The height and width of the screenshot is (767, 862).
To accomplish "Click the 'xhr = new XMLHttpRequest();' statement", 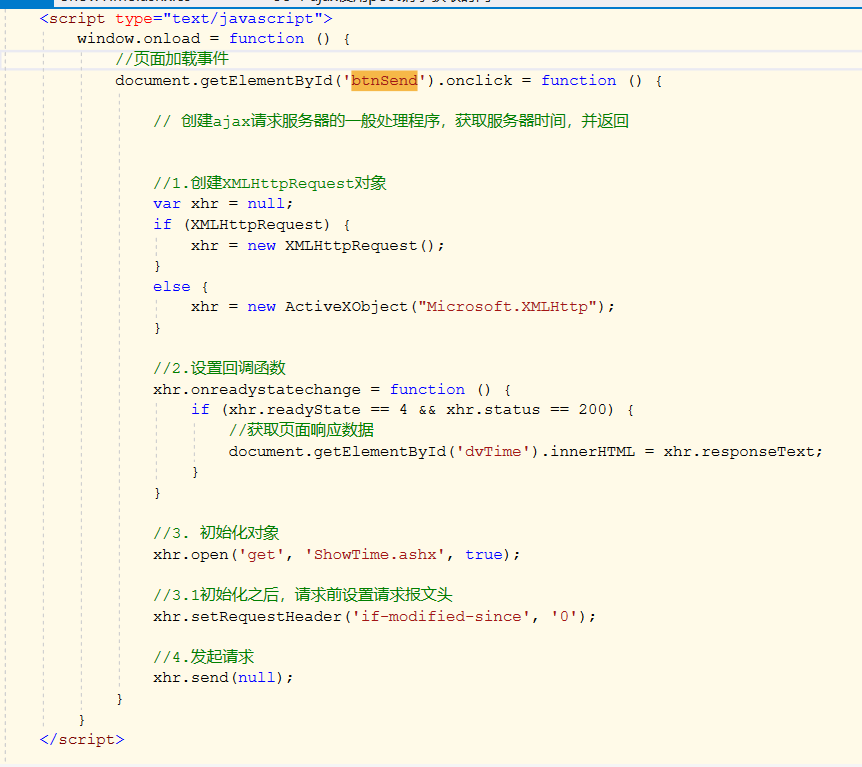I will tap(317, 245).
